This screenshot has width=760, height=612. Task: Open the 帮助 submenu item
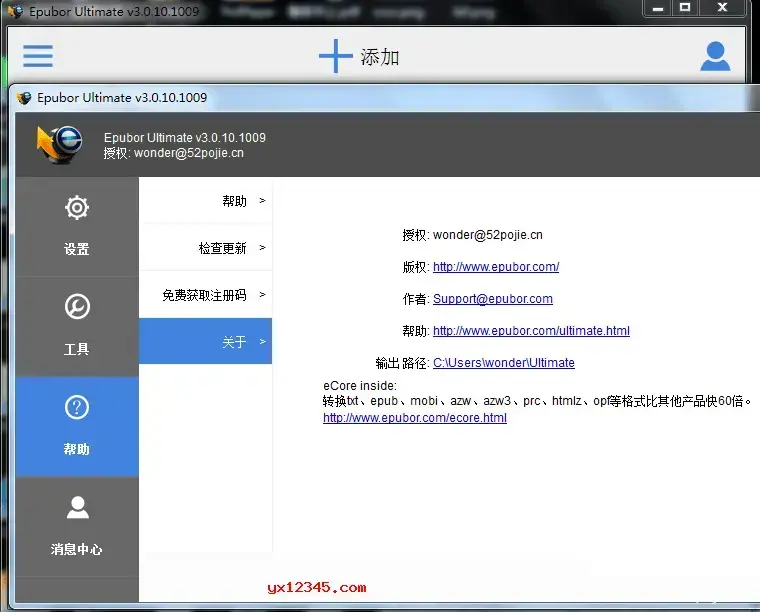pos(206,201)
